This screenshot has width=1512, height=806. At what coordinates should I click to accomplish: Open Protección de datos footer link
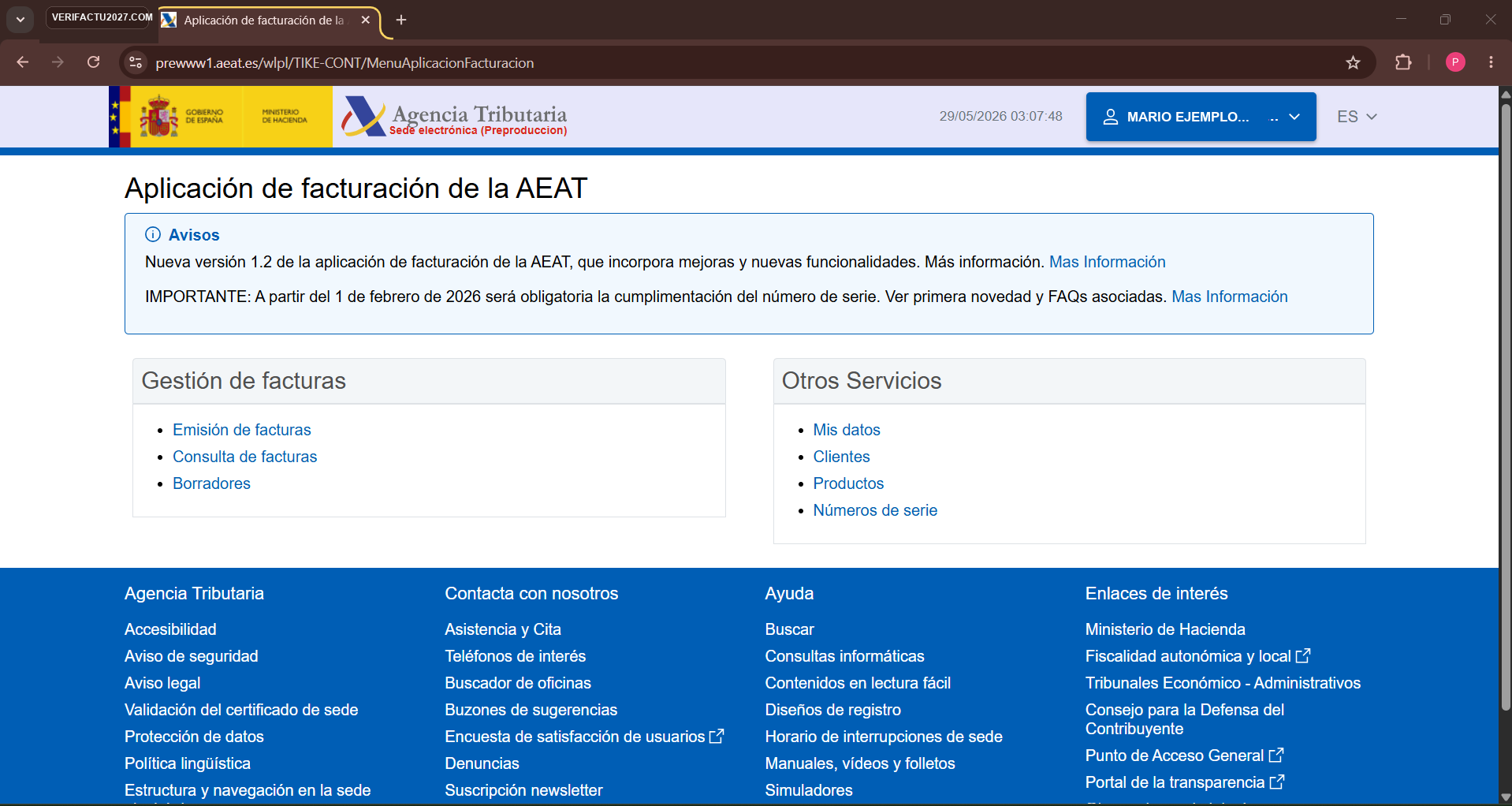[194, 737]
